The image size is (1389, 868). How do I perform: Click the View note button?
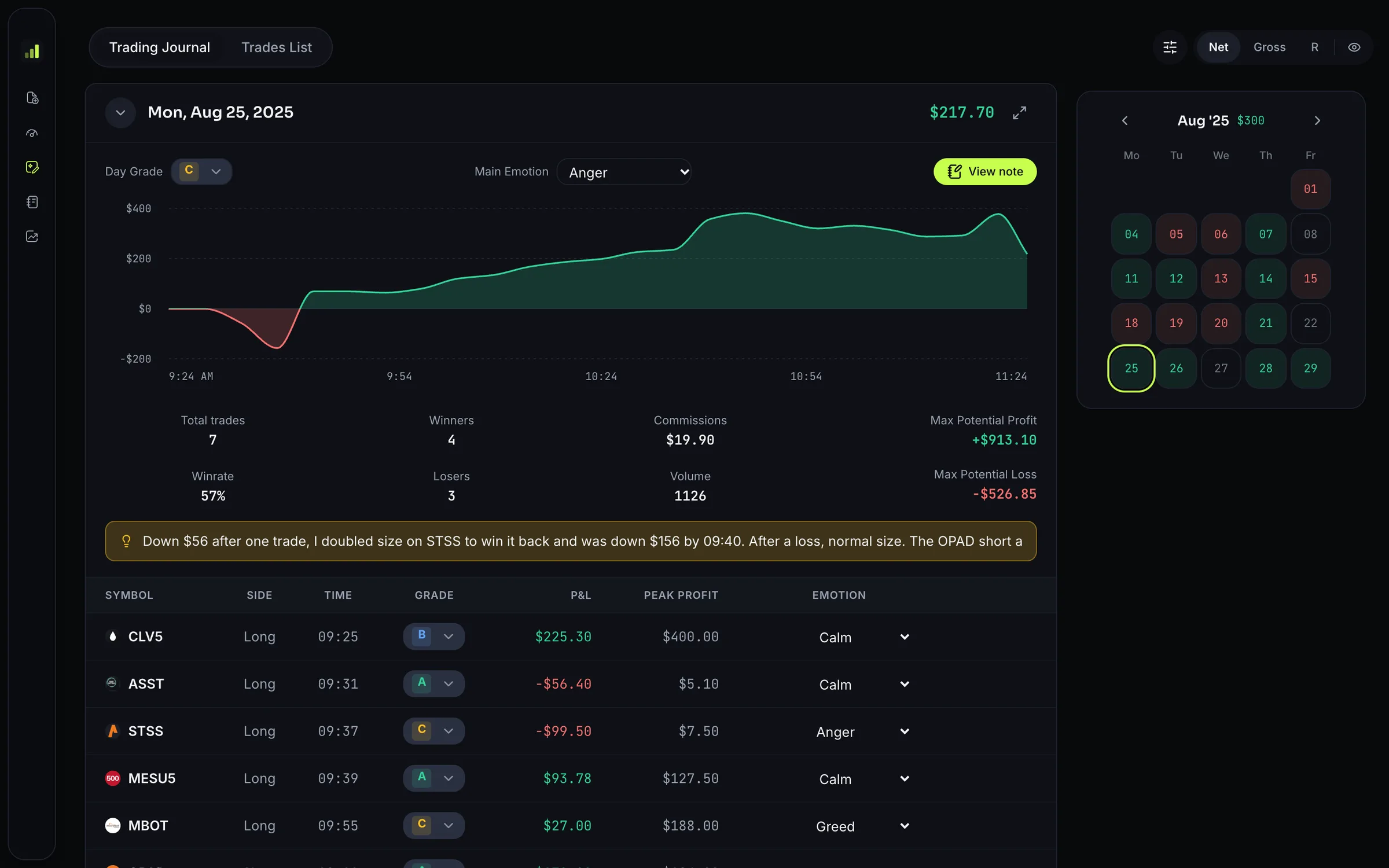click(985, 171)
